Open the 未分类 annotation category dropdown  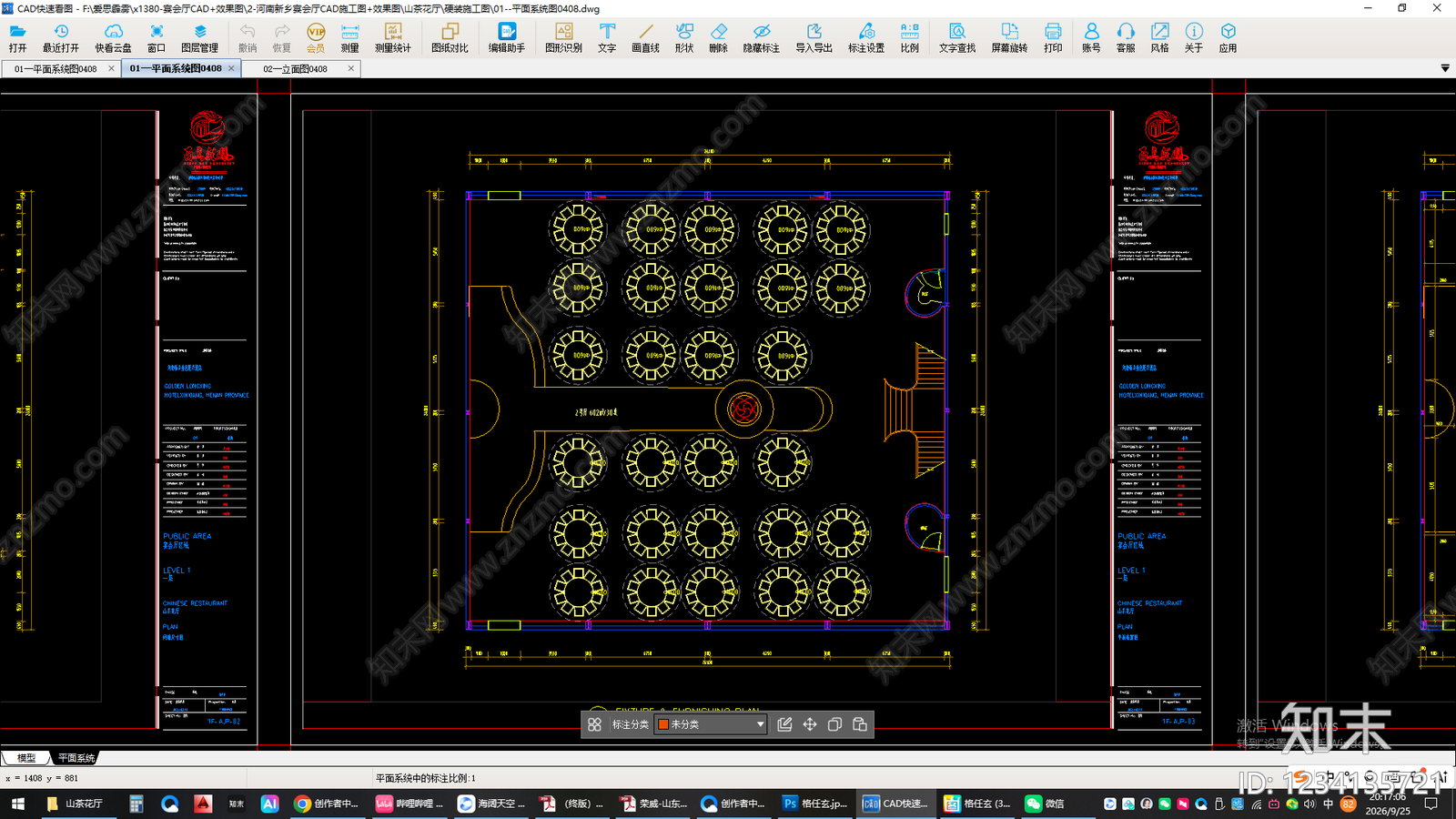pos(711,724)
